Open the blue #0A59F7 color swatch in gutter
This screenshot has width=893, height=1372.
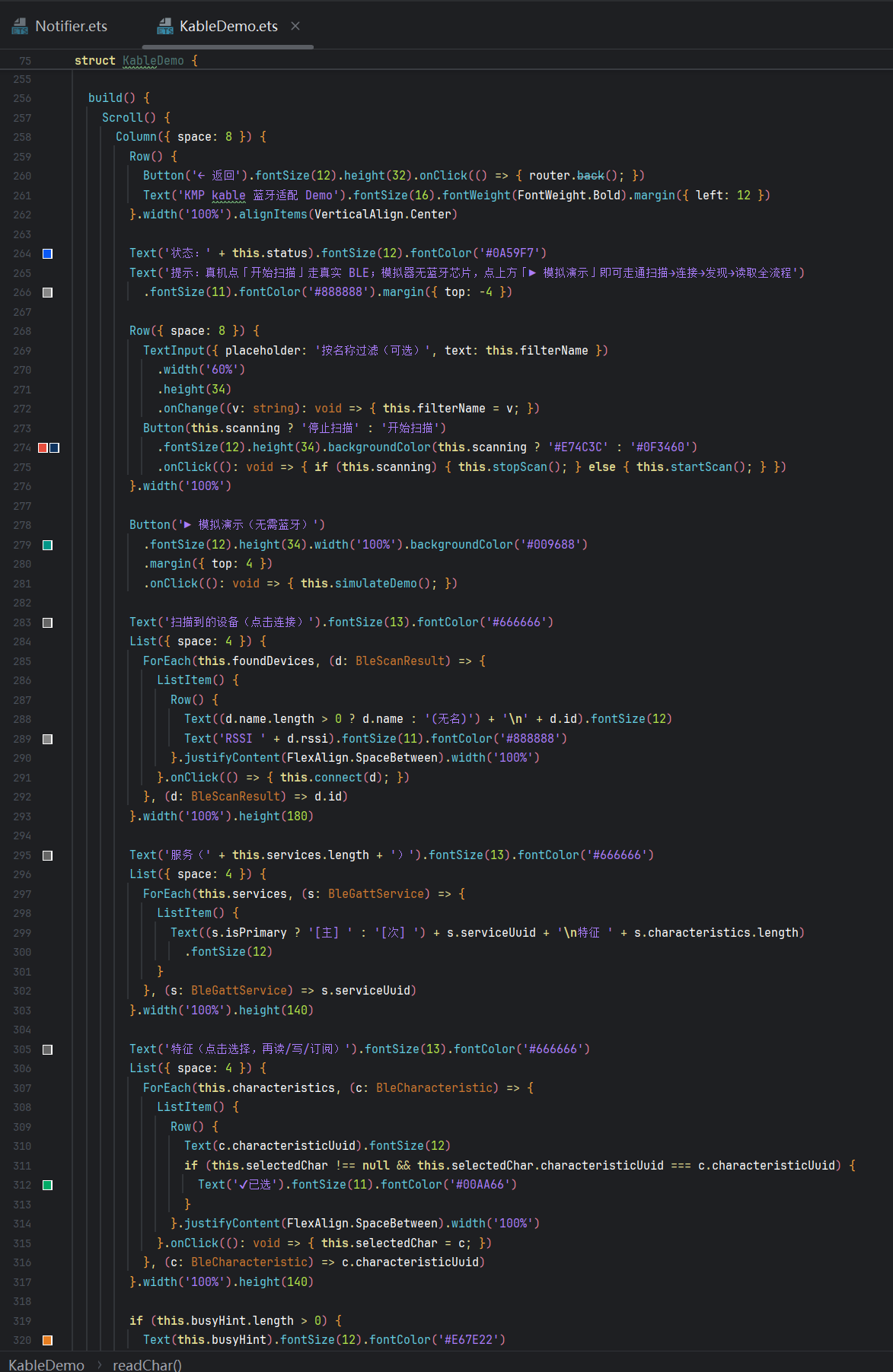(47, 253)
